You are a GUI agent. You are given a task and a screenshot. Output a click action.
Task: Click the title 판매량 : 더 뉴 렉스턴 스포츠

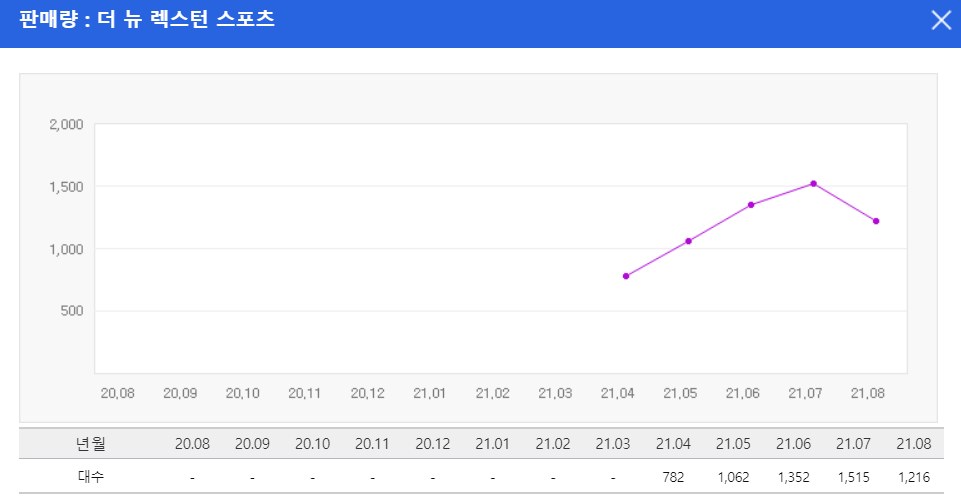tap(146, 19)
